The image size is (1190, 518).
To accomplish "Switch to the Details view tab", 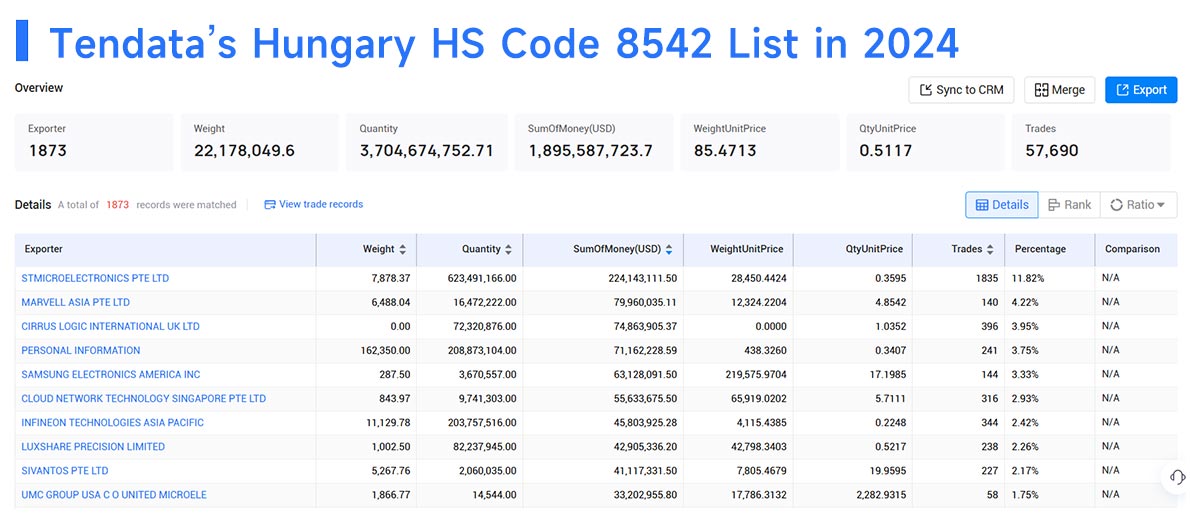I will point(1002,205).
